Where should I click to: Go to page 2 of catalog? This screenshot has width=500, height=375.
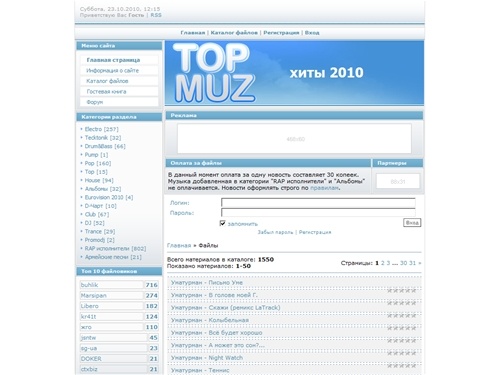point(383,263)
